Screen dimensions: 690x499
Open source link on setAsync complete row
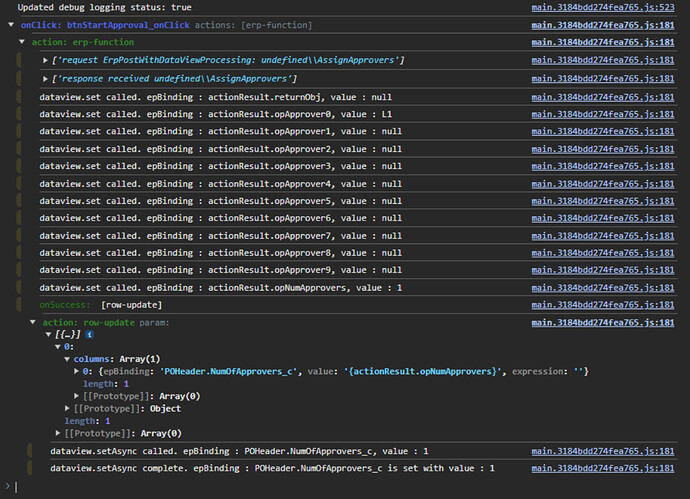(602, 469)
